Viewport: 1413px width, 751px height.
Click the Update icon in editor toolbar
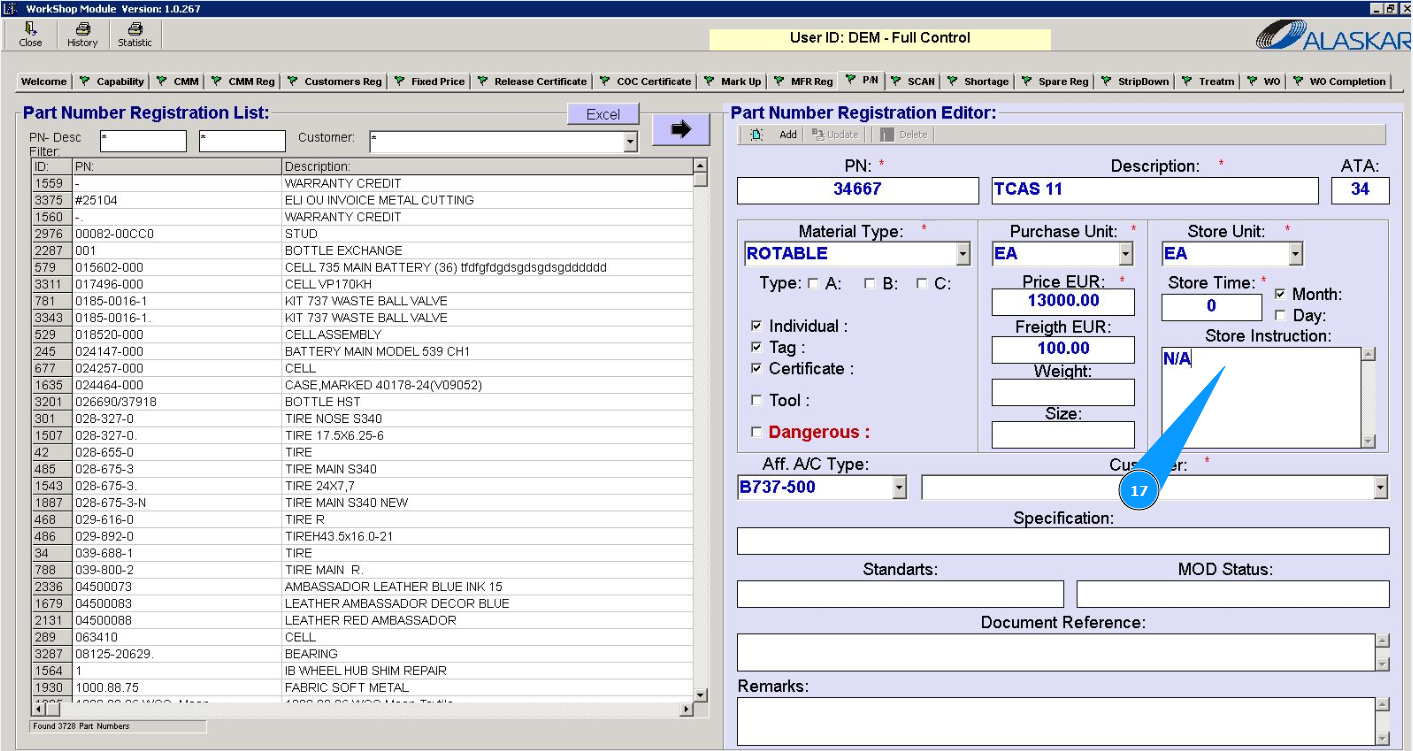[818, 135]
